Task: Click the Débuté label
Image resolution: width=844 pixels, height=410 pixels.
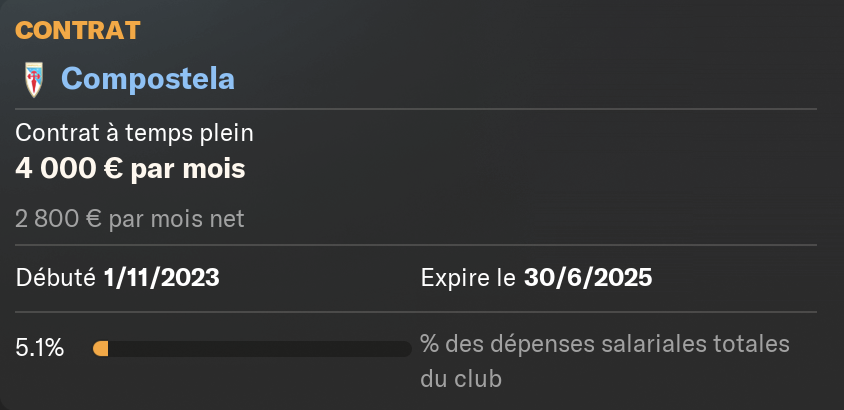Action: pos(56,278)
